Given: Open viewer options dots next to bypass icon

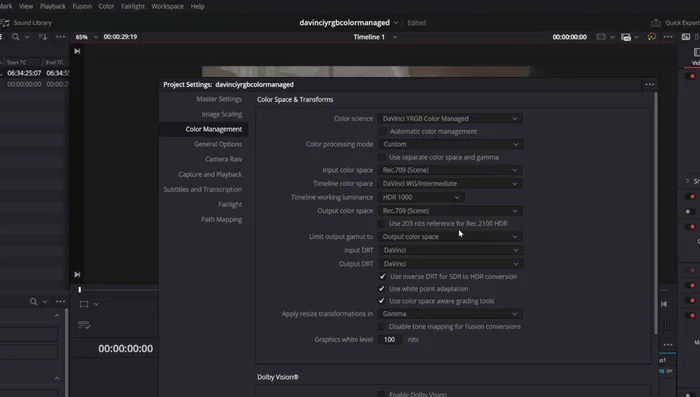Looking at the screenshot, I should click(x=668, y=37).
